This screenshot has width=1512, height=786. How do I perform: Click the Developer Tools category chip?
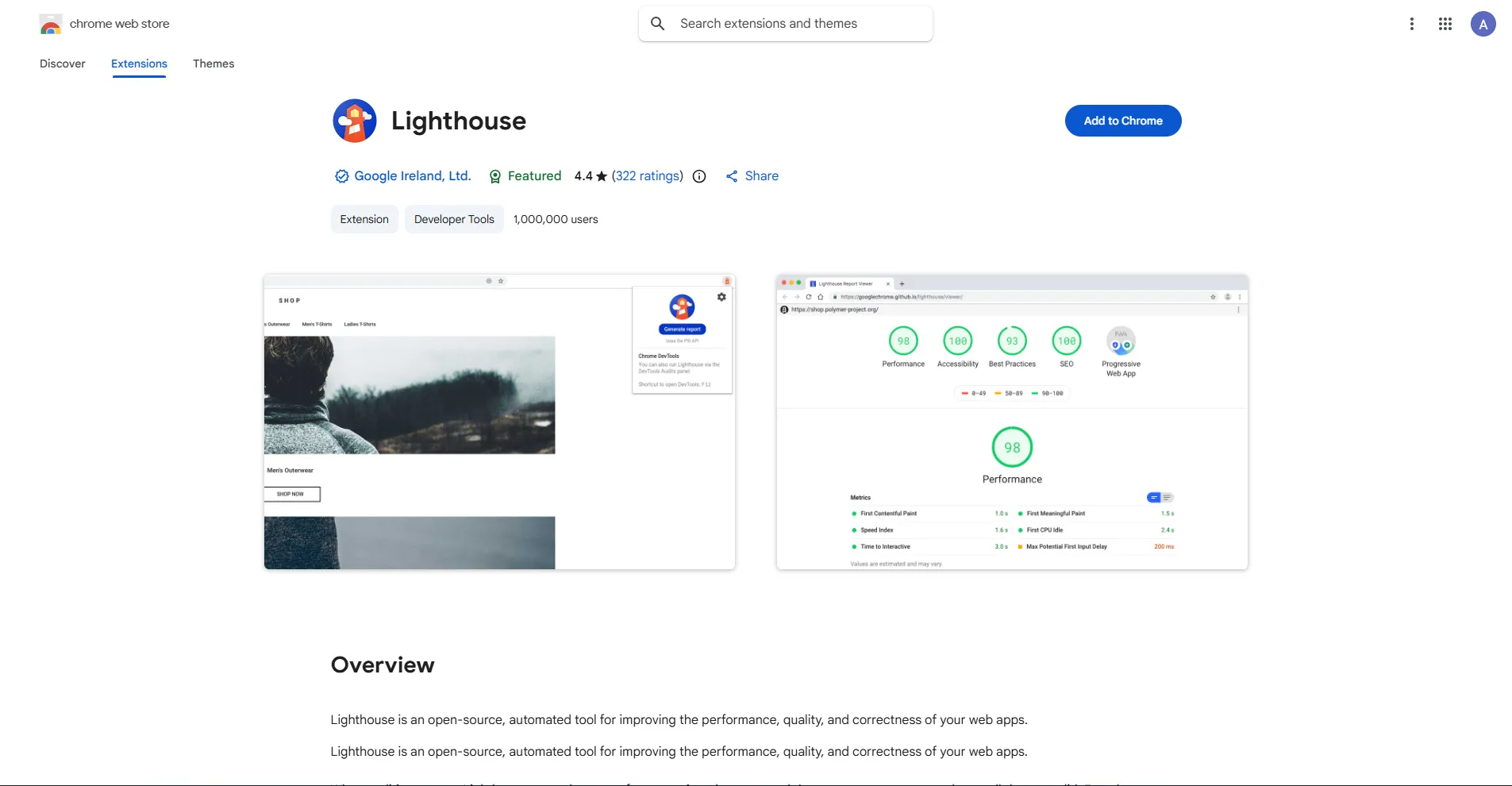(x=454, y=219)
